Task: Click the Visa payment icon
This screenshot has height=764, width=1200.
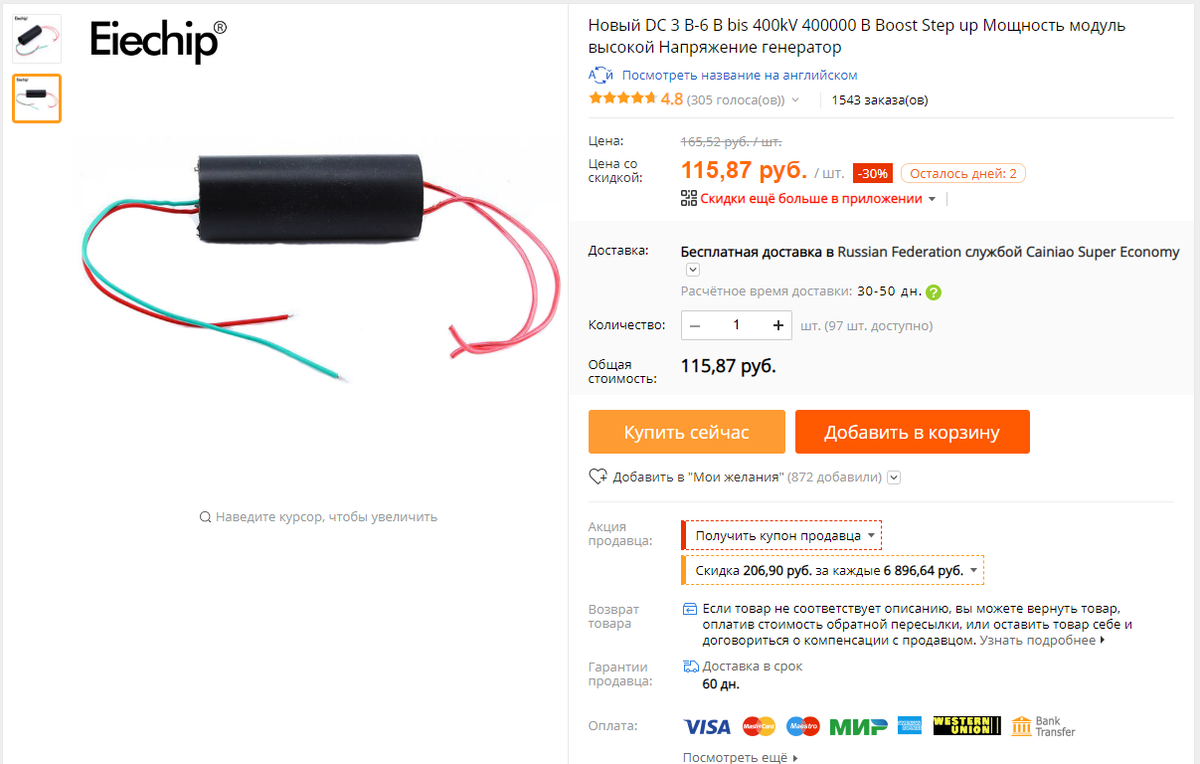Action: coord(707,726)
